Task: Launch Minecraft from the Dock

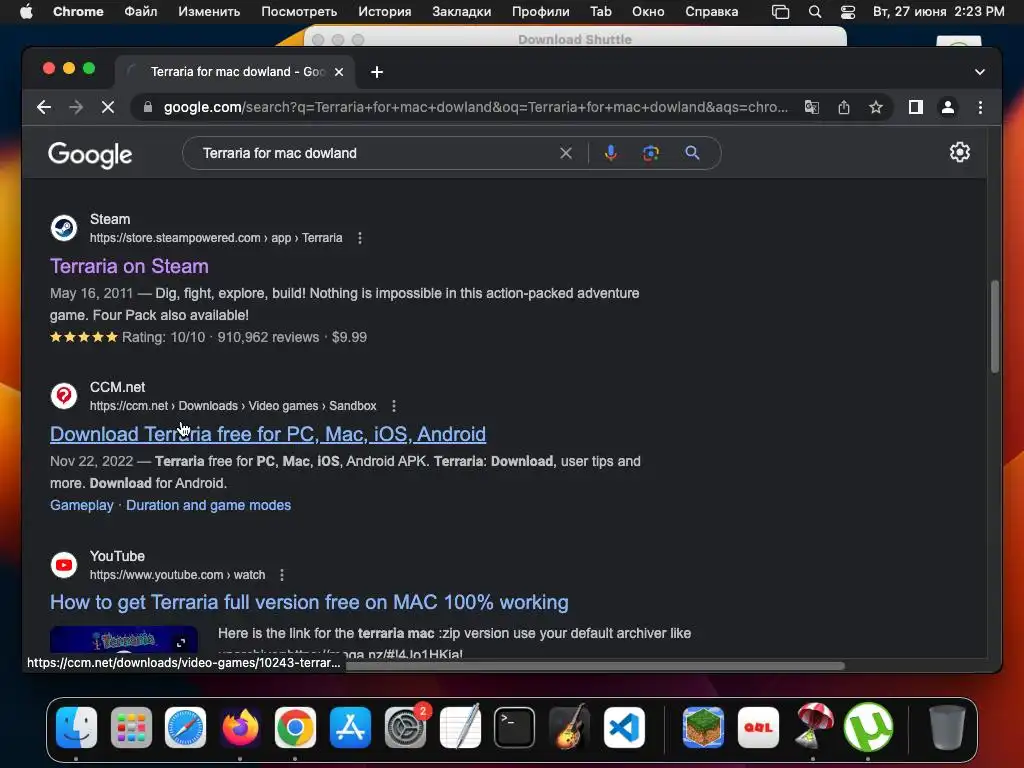Action: [703, 727]
